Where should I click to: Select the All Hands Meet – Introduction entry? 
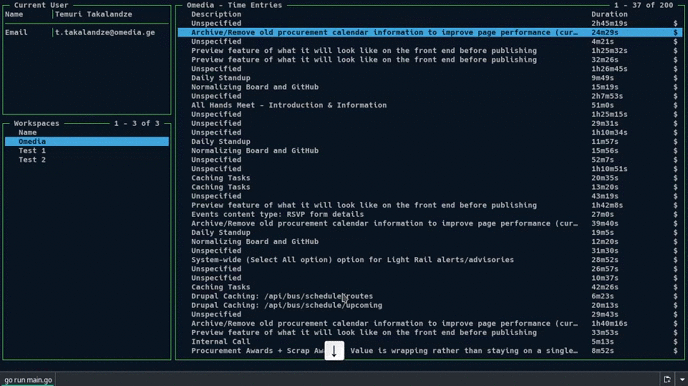click(430, 105)
